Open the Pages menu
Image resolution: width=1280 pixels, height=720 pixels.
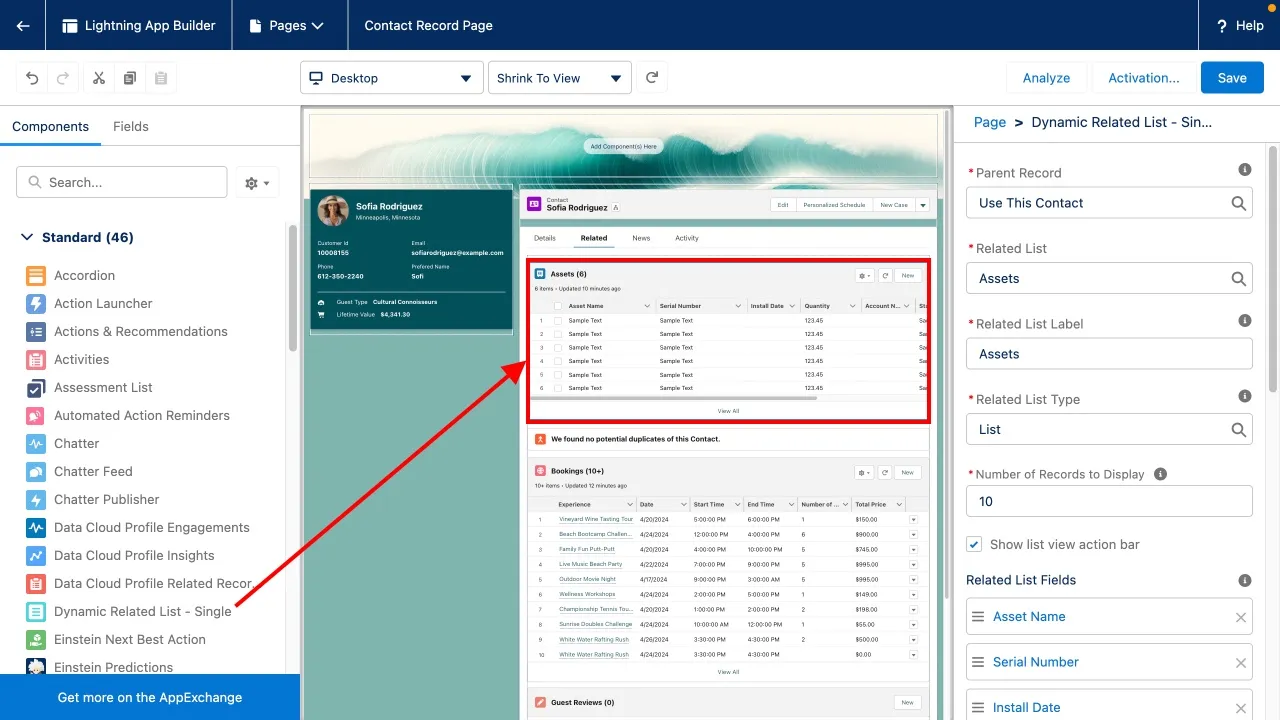coord(290,25)
